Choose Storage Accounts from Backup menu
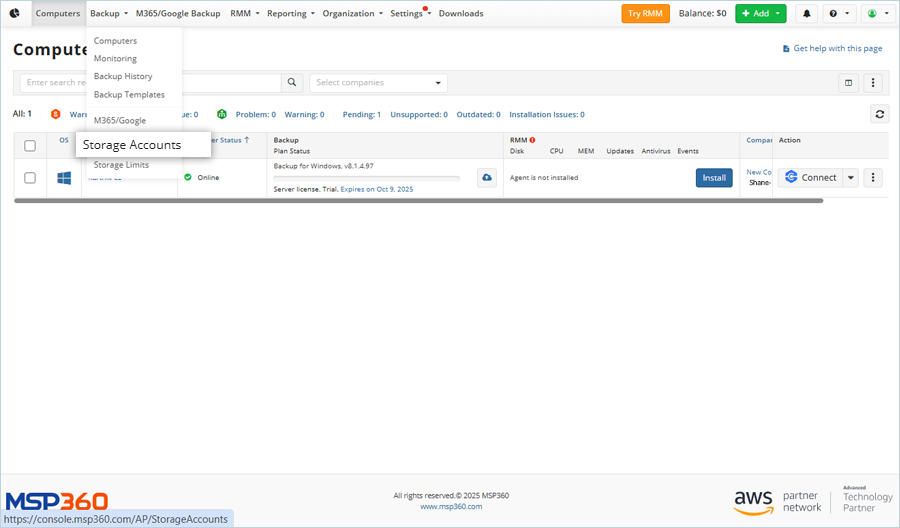 [x=132, y=145]
